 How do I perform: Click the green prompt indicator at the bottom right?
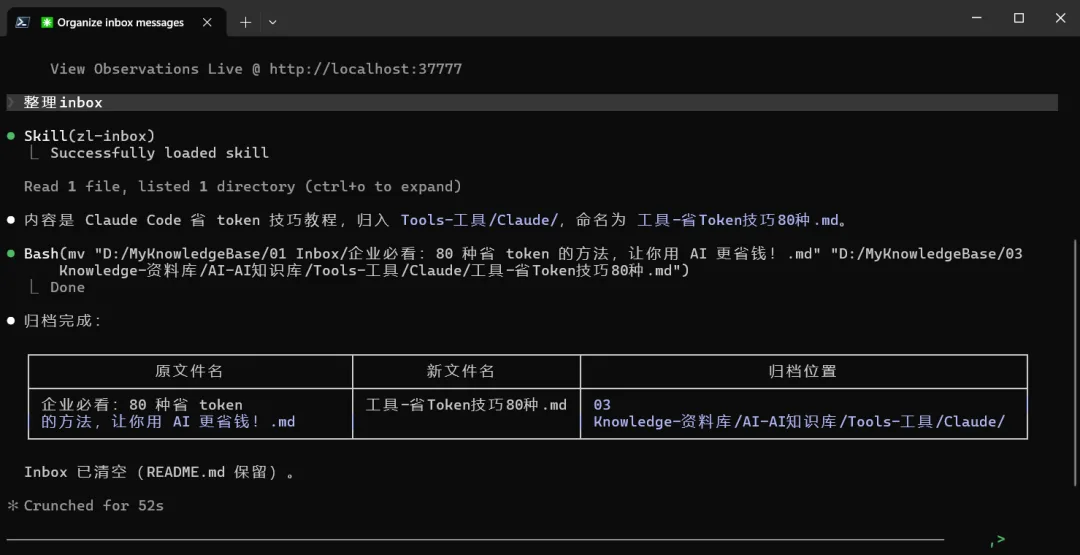(x=997, y=541)
